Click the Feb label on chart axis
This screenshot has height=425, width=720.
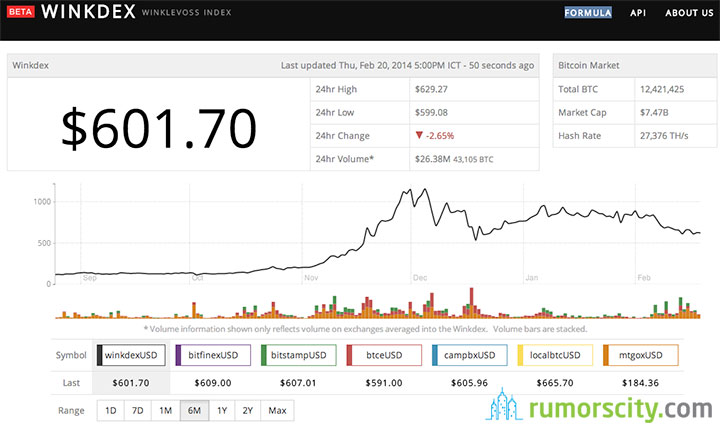[644, 278]
